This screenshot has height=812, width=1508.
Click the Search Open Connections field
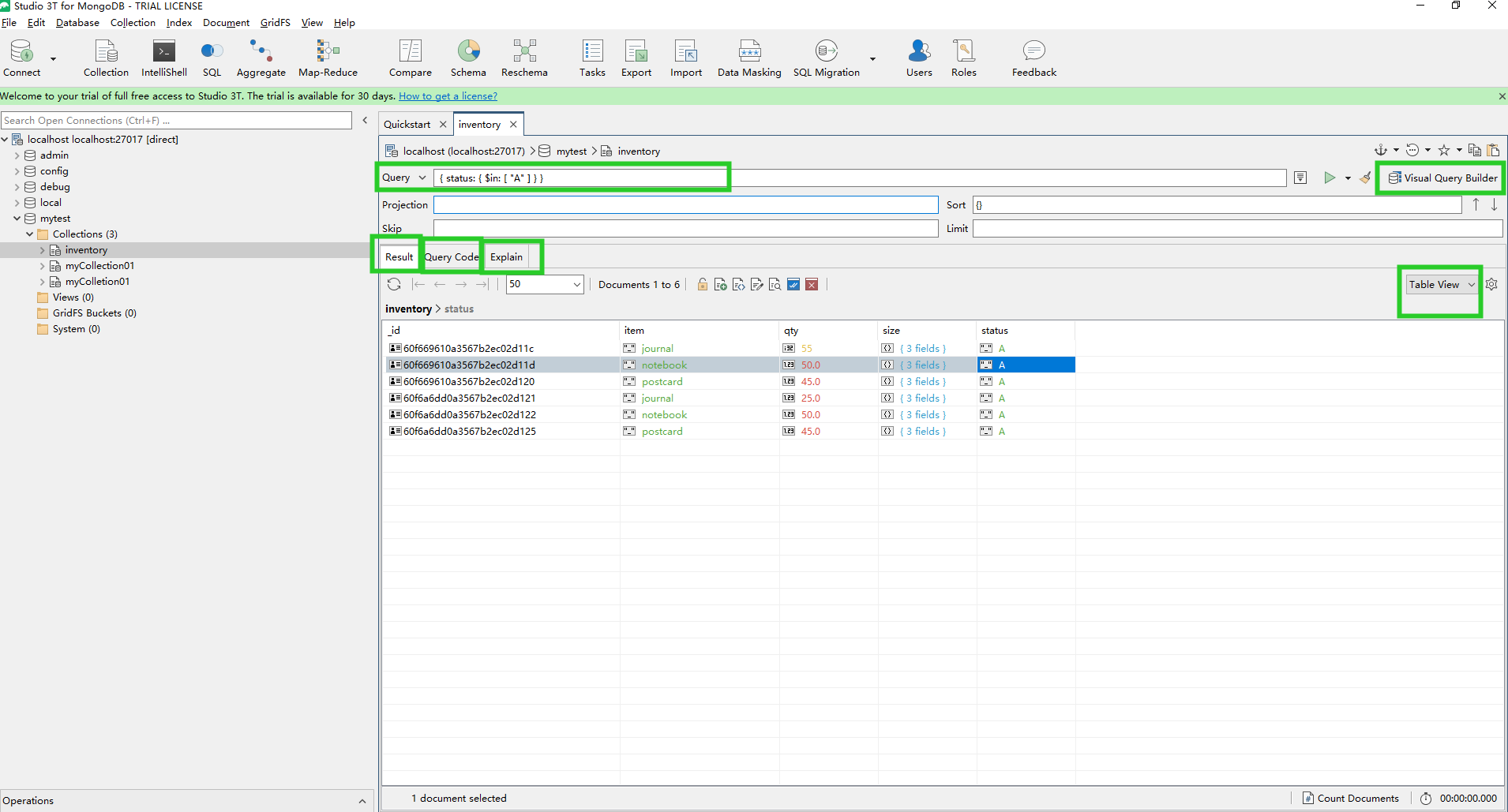(176, 120)
